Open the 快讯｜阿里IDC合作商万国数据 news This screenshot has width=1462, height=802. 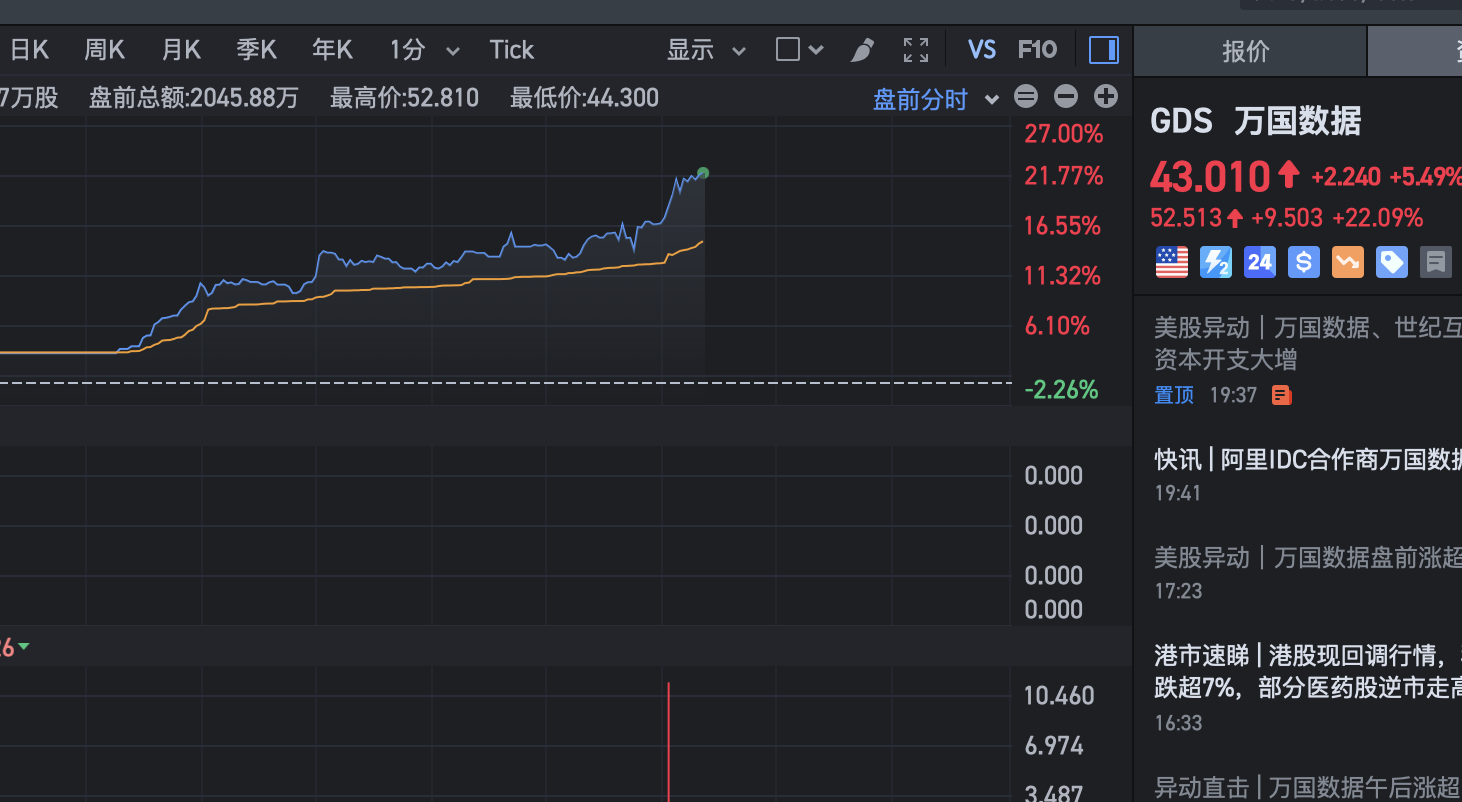point(1308,459)
